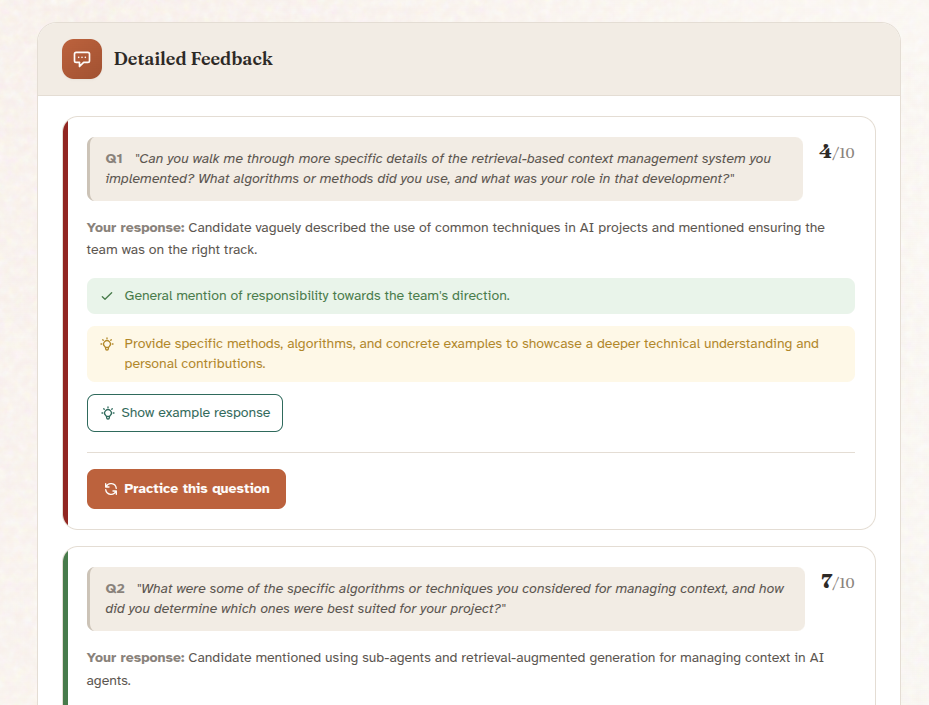Image resolution: width=929 pixels, height=705 pixels.
Task: Click the speech bubble icon beside Detailed Feedback
Action: 81,59
